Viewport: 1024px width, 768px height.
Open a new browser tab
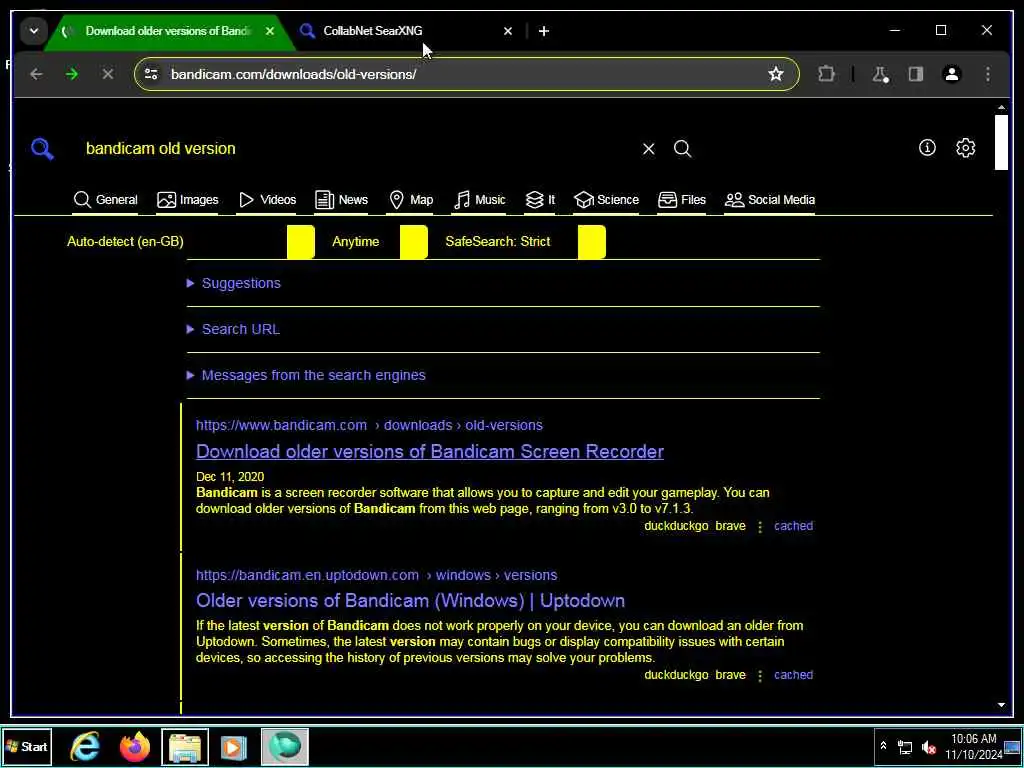pos(544,31)
